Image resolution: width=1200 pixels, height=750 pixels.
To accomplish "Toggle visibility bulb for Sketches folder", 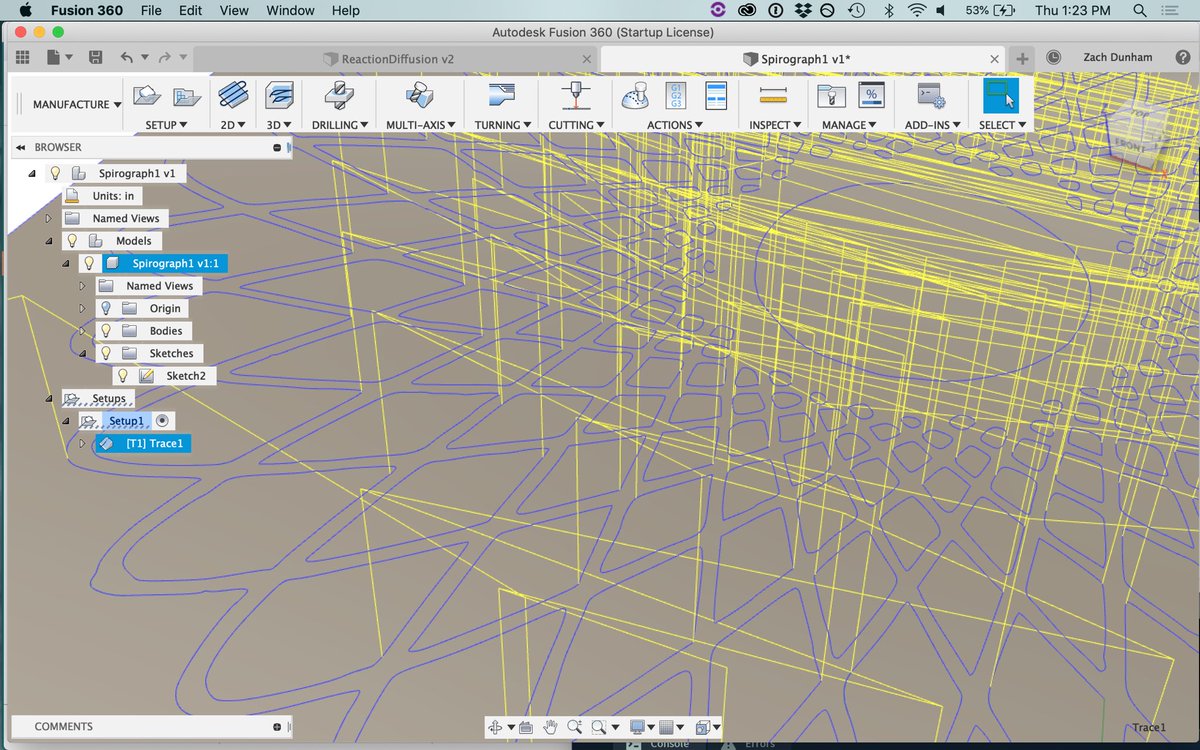I will [x=106, y=353].
